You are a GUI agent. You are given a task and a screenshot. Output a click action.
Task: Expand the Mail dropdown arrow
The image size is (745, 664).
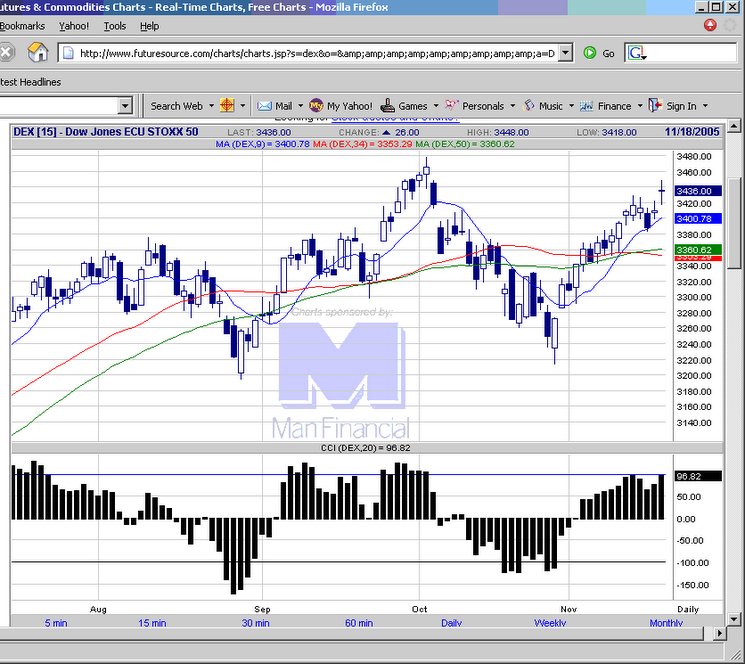(x=300, y=106)
